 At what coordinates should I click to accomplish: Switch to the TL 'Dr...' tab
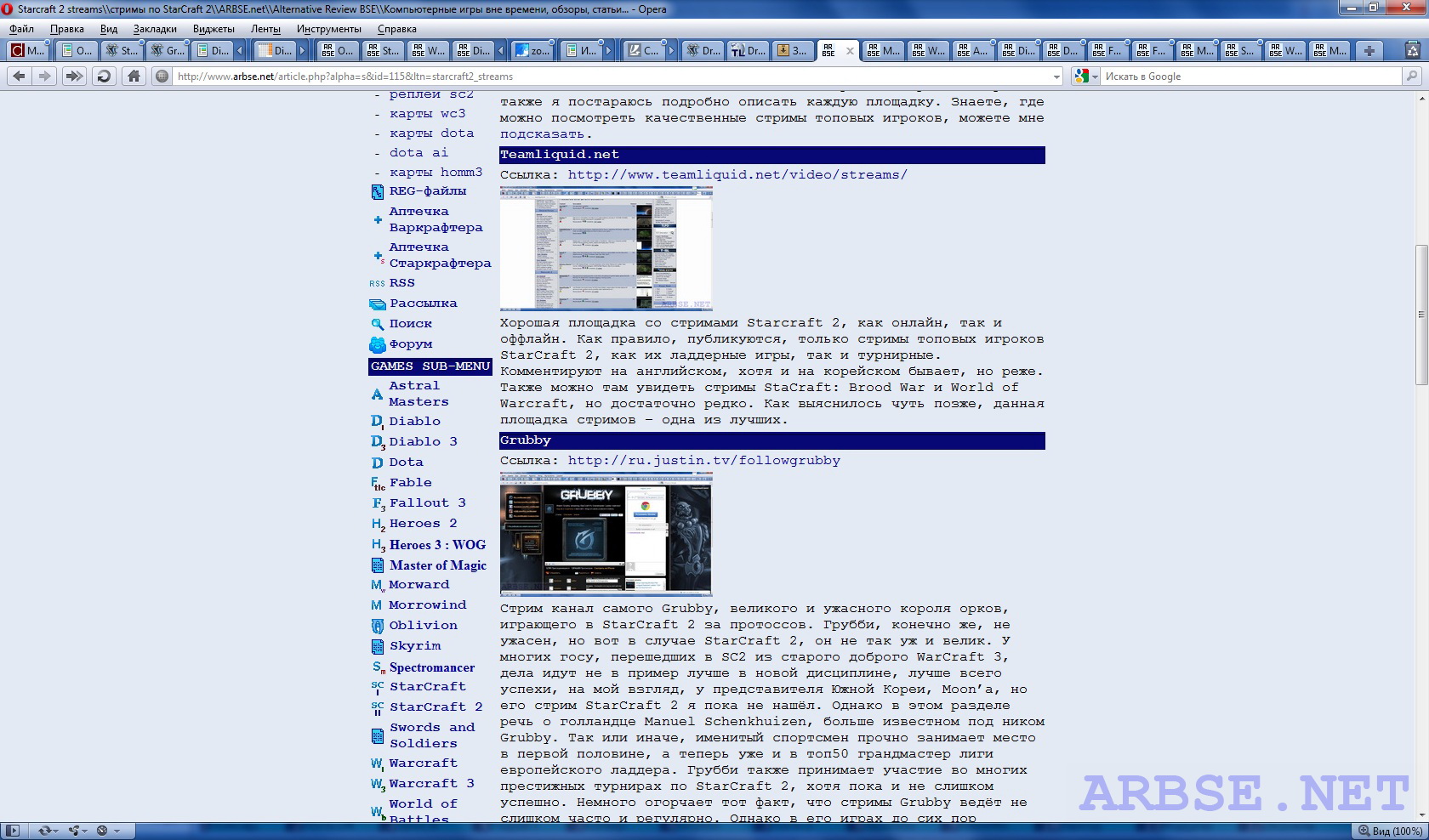click(x=748, y=51)
